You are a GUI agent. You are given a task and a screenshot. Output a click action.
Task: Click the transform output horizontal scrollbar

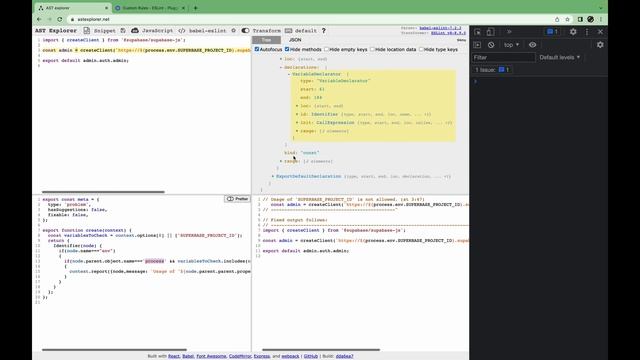coord(321,350)
